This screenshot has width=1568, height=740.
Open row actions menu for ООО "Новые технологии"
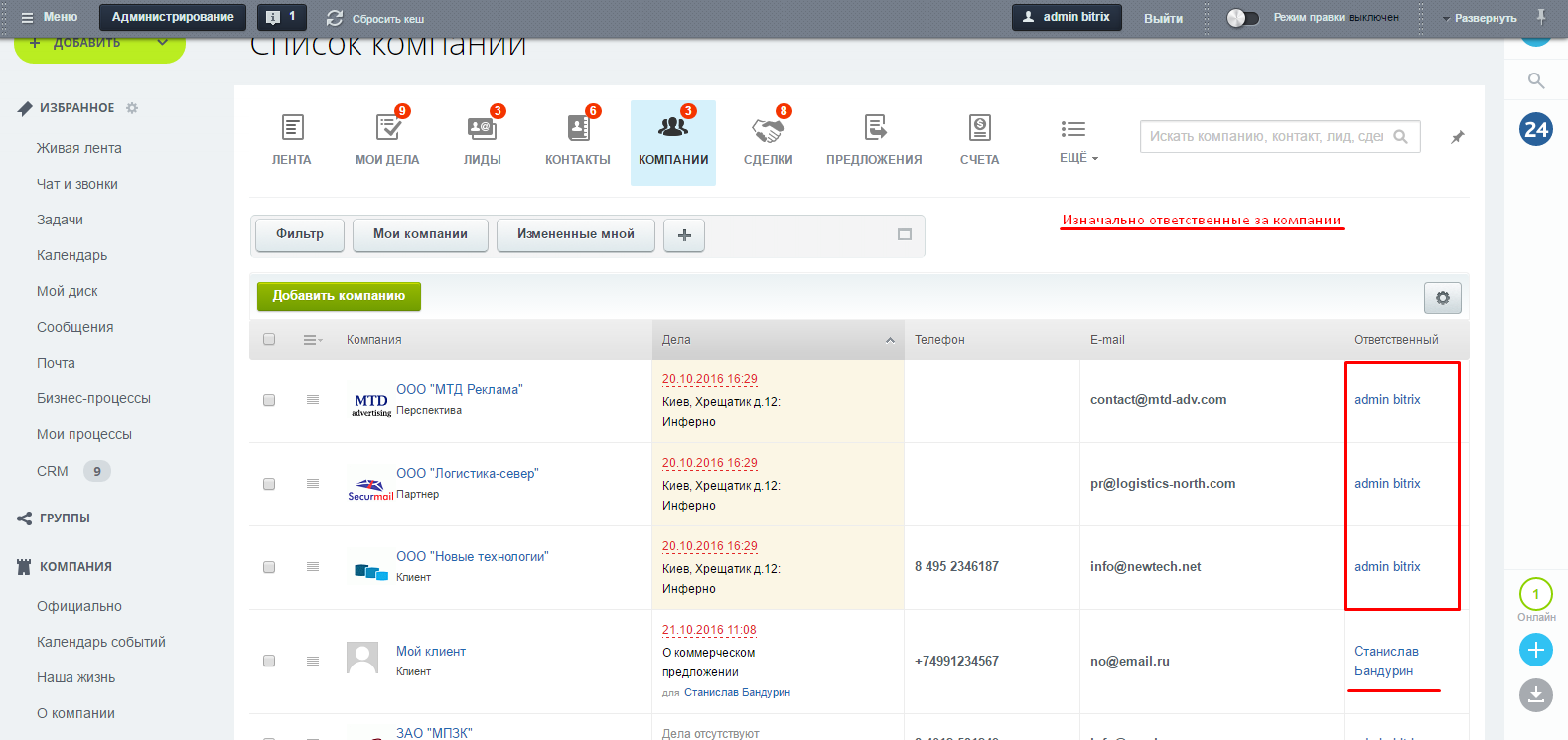(x=313, y=567)
